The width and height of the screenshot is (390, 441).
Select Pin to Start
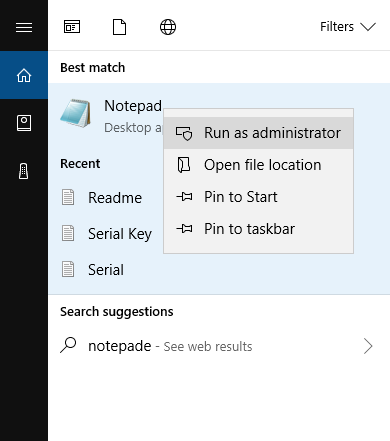click(258, 197)
